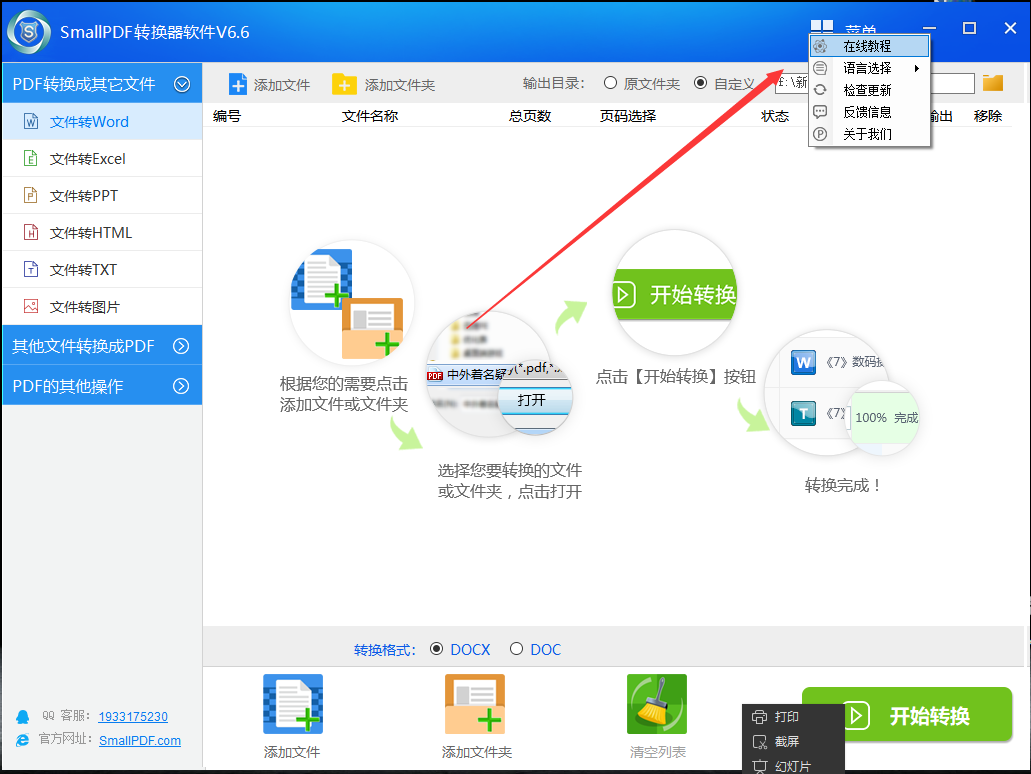Click the 编号 column header
The height and width of the screenshot is (774, 1031).
227,116
